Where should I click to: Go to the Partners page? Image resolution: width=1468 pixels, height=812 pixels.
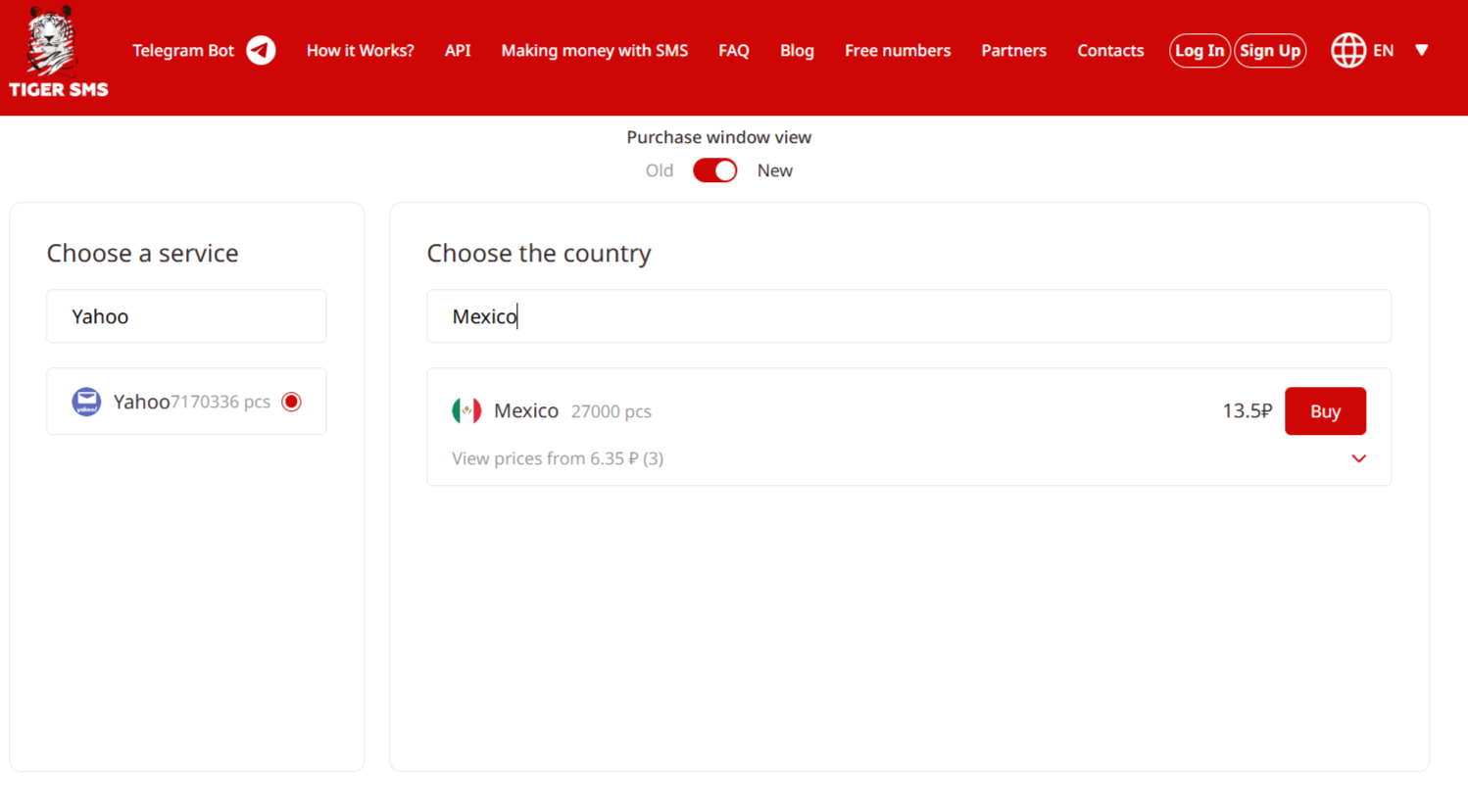[1014, 50]
